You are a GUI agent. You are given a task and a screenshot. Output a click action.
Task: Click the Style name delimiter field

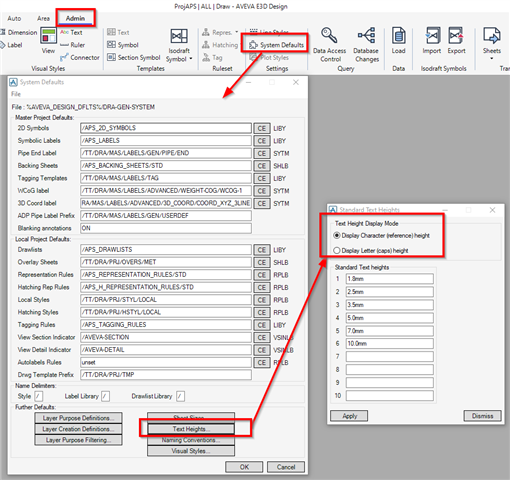click(39, 396)
